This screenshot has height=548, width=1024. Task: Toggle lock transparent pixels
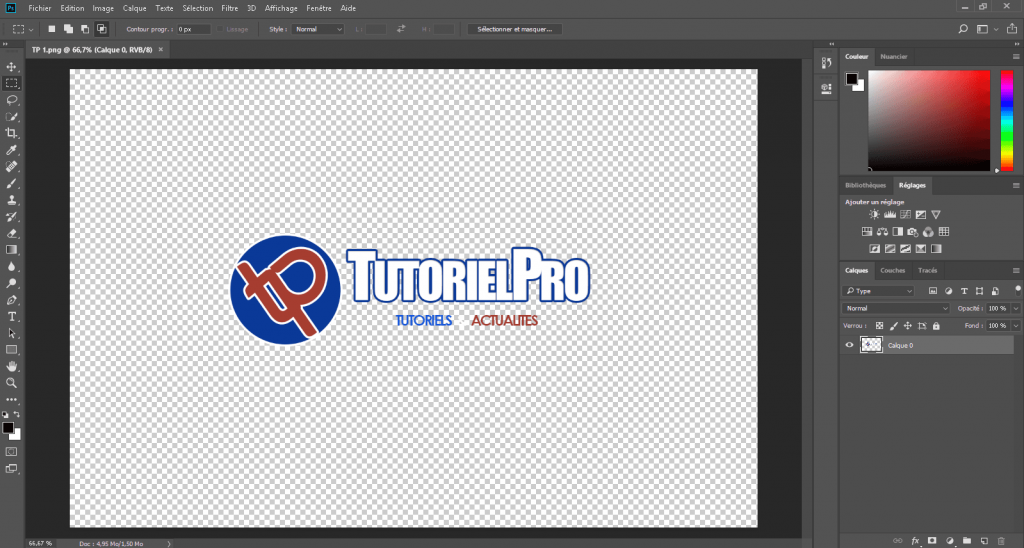tap(879, 325)
